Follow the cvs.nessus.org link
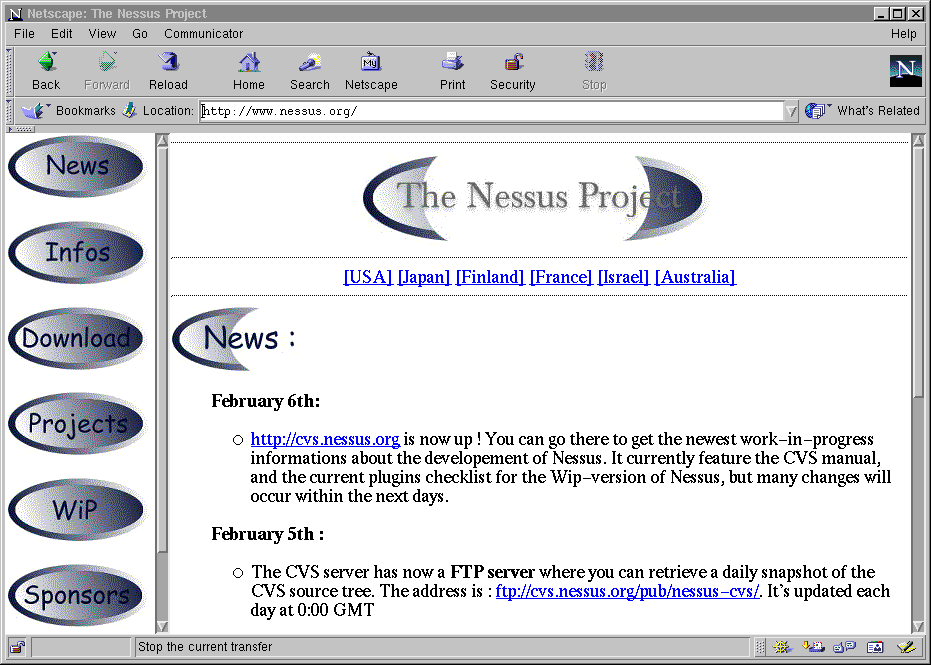The width and height of the screenshot is (931, 665). (x=325, y=439)
